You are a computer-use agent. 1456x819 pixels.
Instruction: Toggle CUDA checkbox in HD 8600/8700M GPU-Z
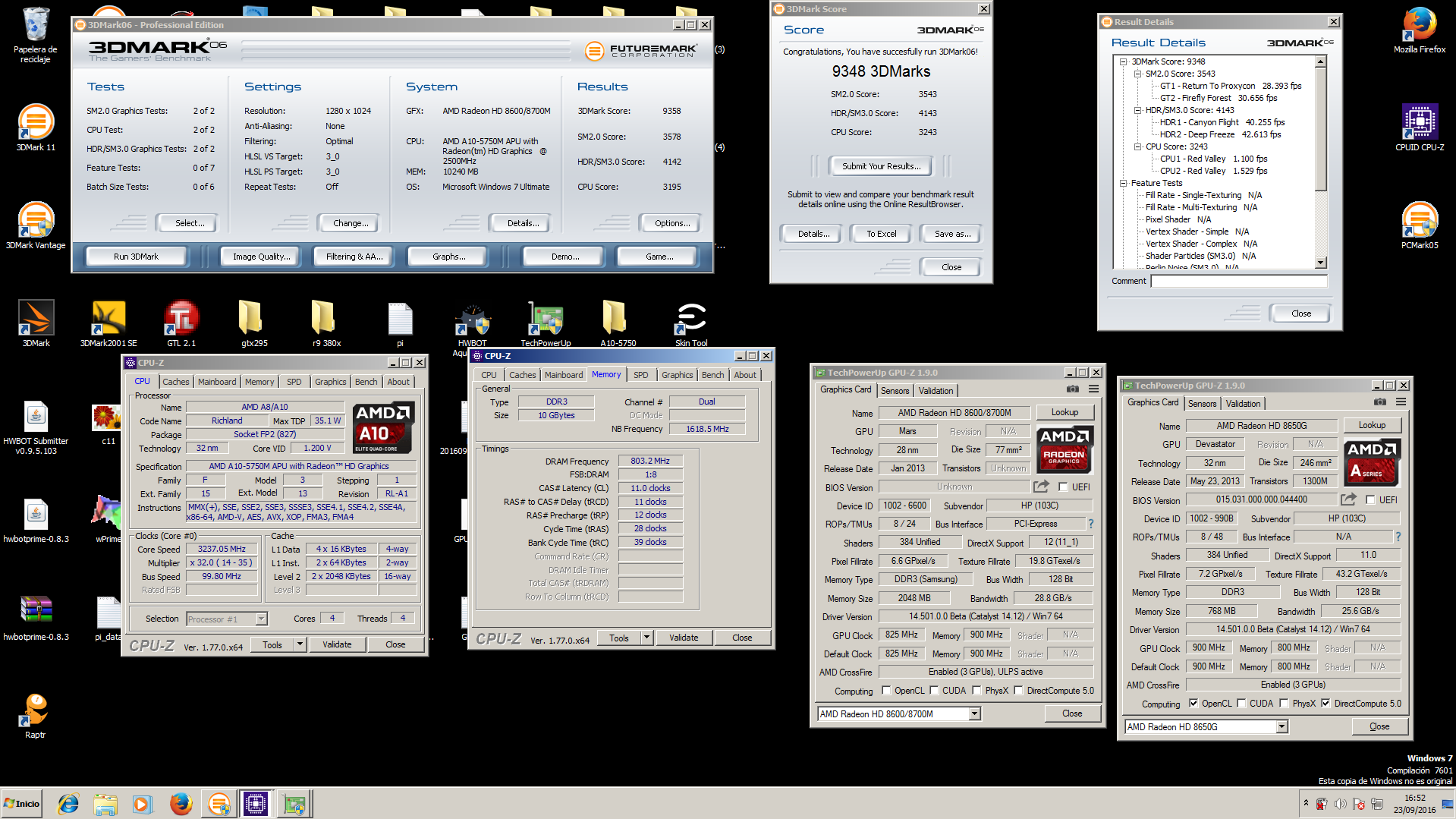pyautogui.click(x=935, y=691)
